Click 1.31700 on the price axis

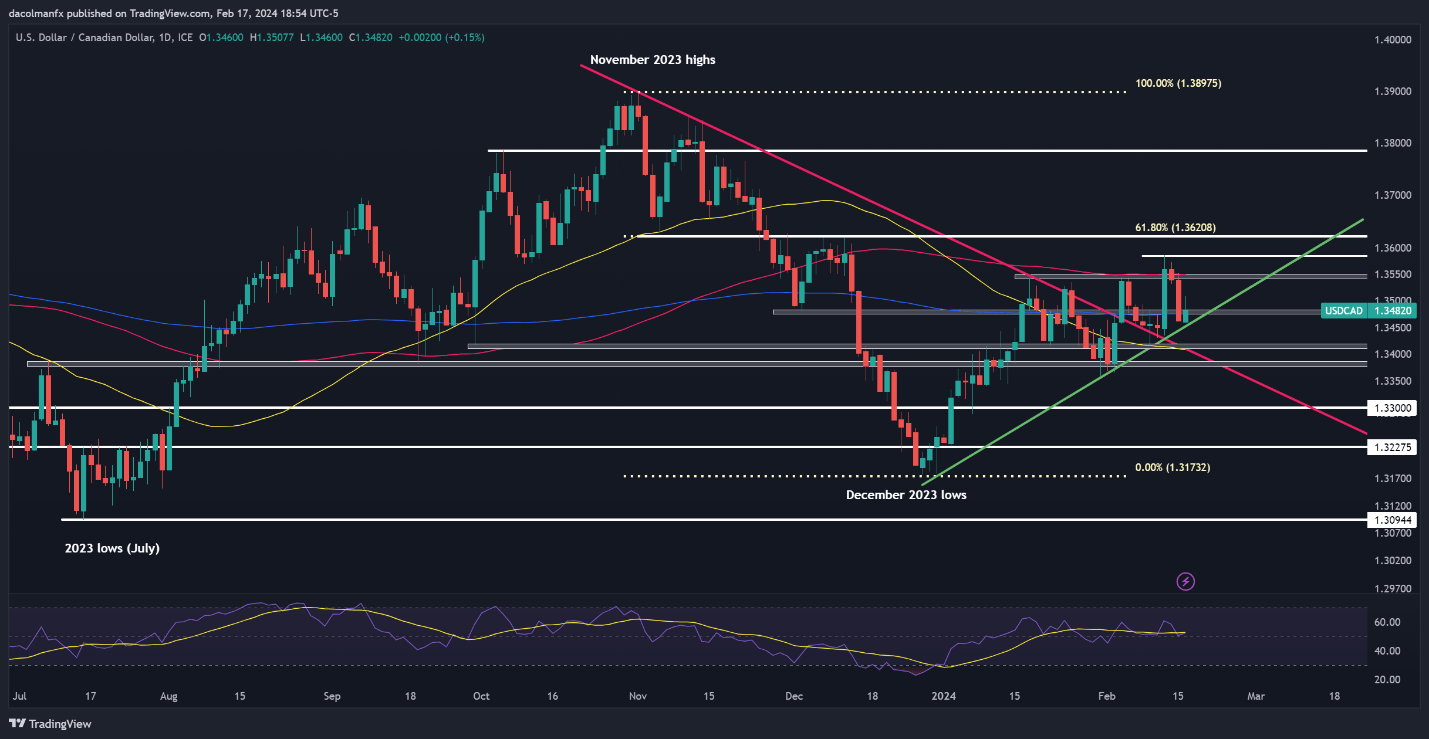click(1391, 479)
